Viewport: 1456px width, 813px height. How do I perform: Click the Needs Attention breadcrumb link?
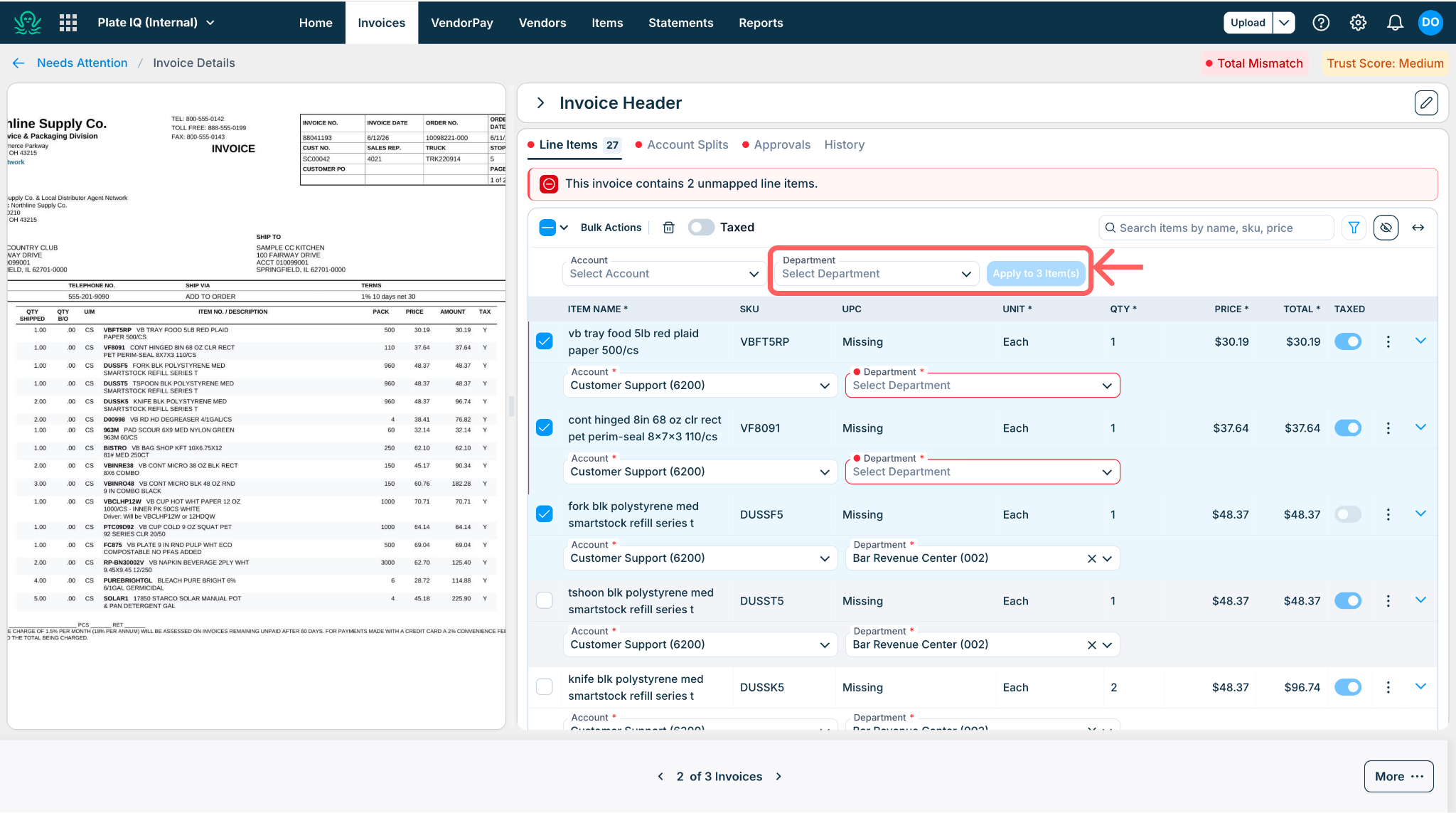point(82,63)
